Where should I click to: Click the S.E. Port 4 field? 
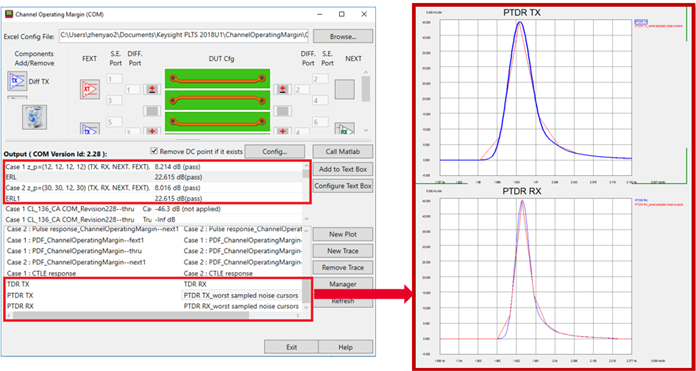point(320,100)
